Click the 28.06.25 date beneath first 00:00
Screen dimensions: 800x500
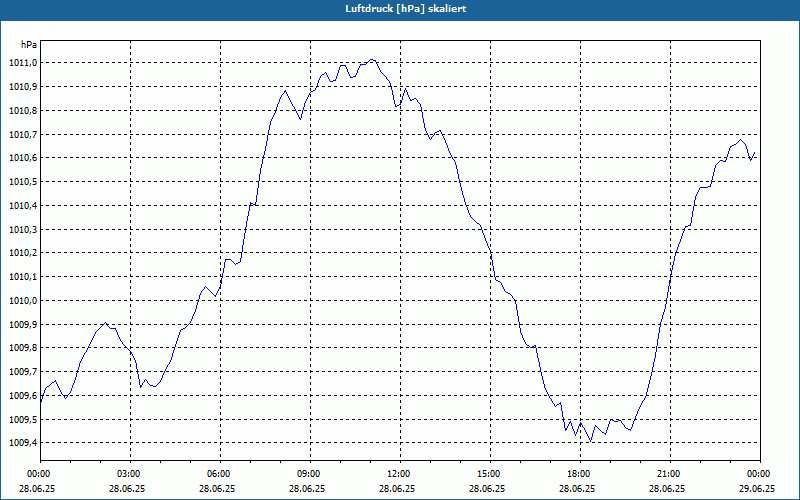pos(37,488)
